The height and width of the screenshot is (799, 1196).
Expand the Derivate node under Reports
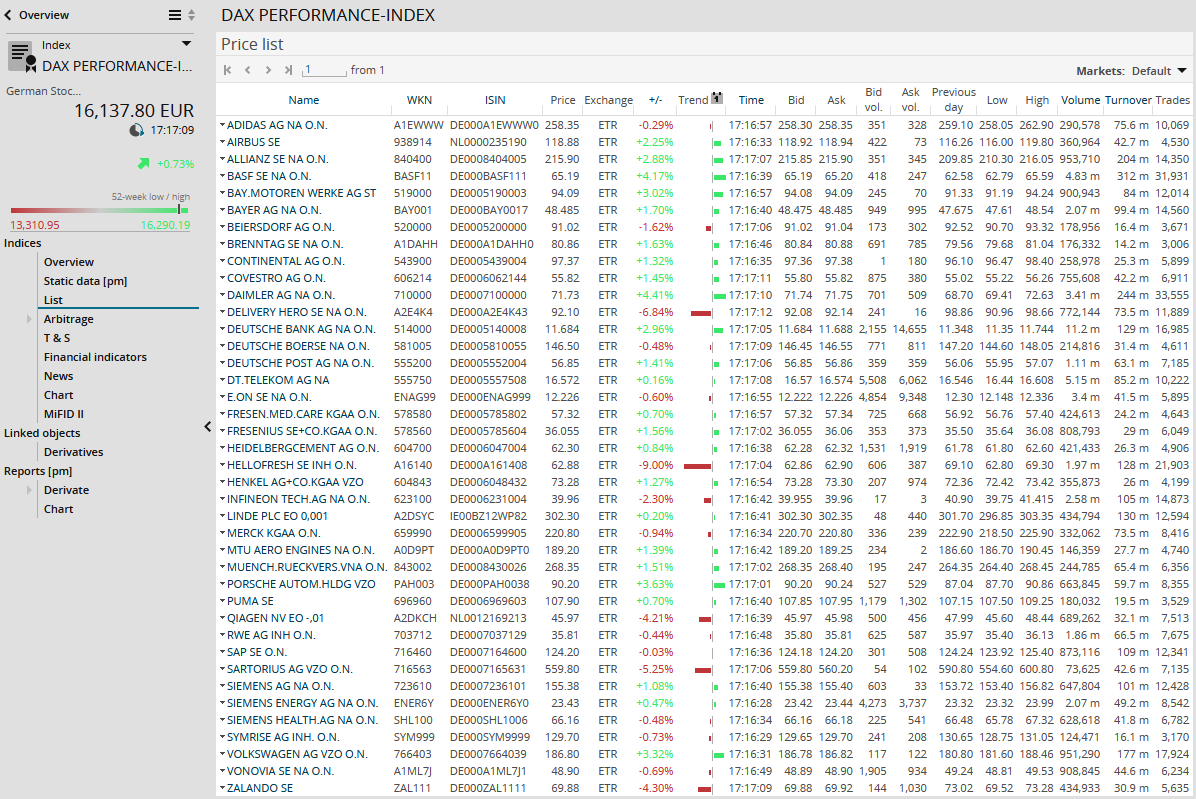click(x=30, y=490)
